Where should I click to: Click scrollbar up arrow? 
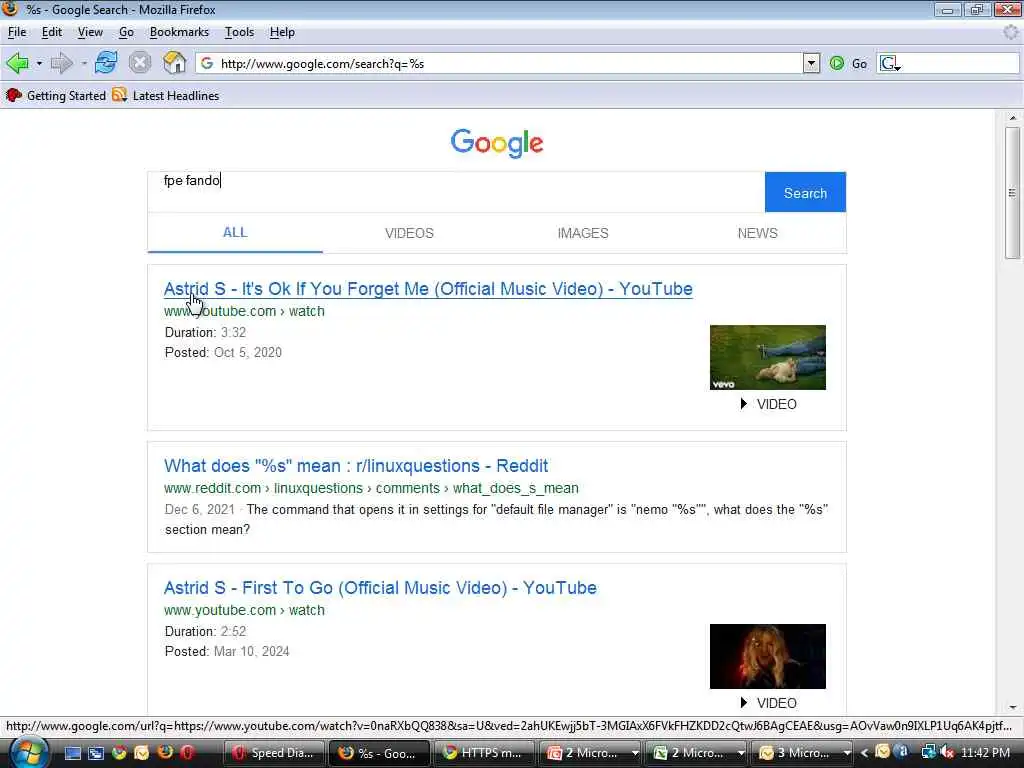[x=1013, y=118]
